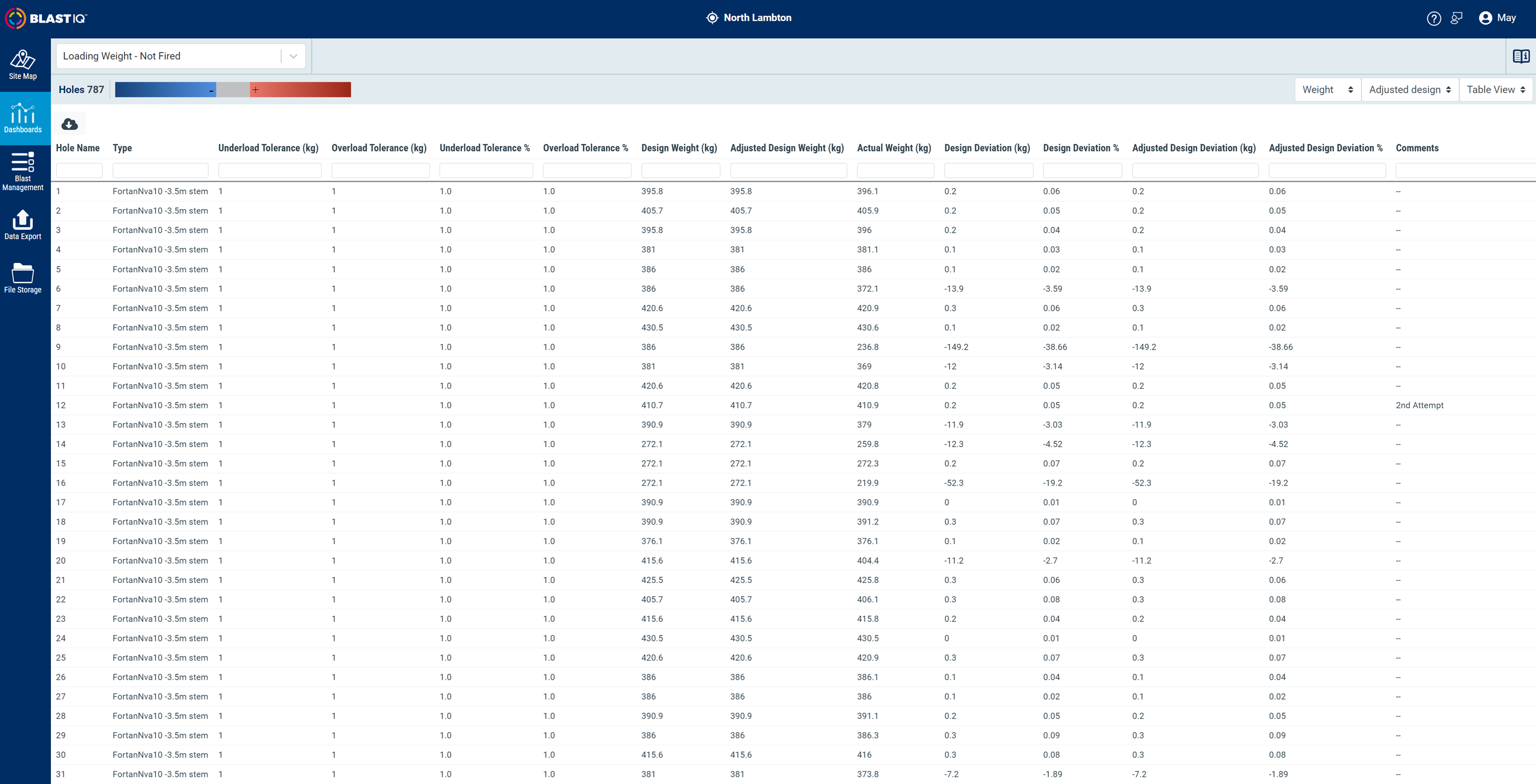Open the Data Export page

coord(23,225)
